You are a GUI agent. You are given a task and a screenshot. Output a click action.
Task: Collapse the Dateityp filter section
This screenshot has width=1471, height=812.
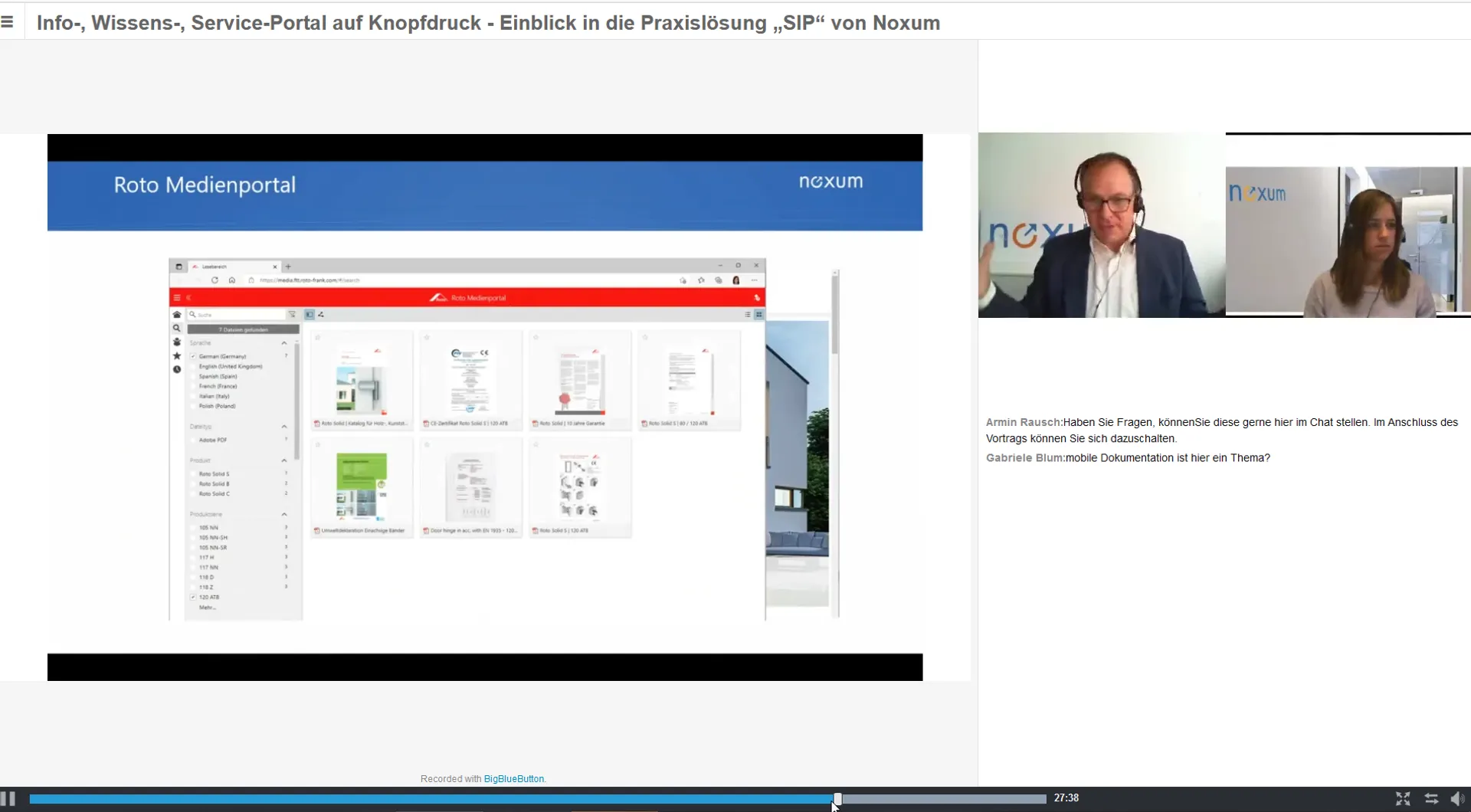[x=284, y=427]
